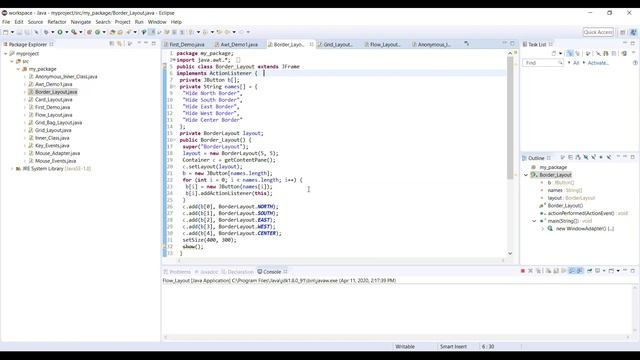Select Grid_Bag_Layout.java in Package Explorer

coord(58,122)
